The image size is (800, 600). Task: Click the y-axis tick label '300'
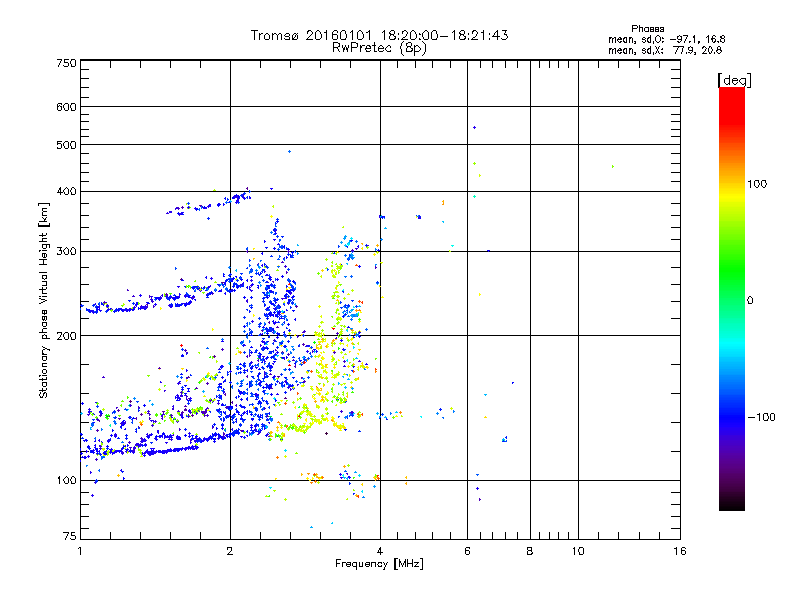tap(66, 251)
